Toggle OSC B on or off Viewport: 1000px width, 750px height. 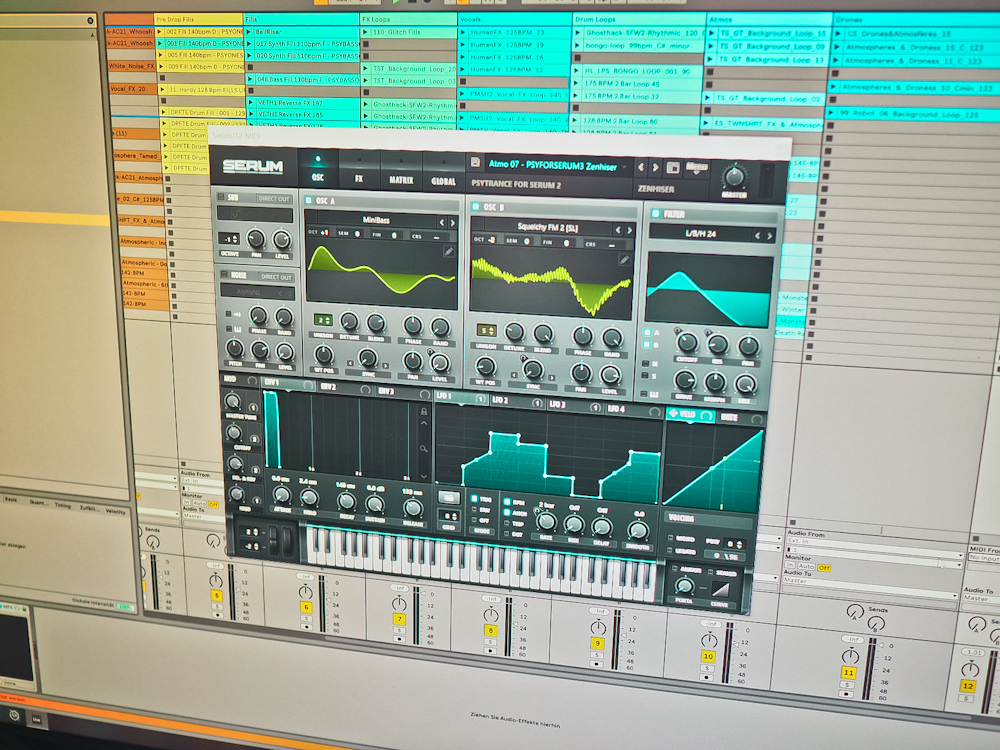(x=475, y=207)
